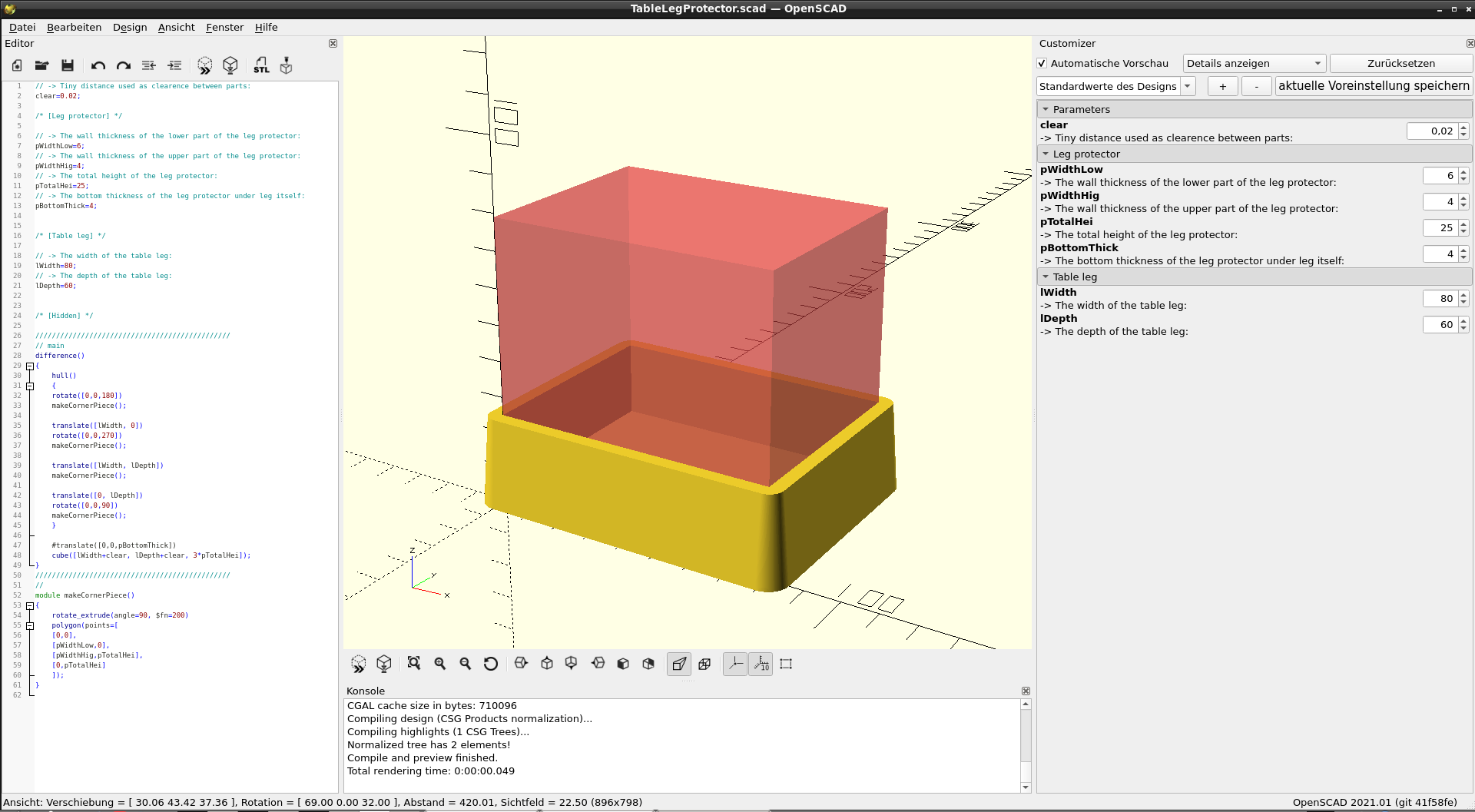Reset the 3D view rotation
Viewport: 1475px width, 812px height.
491,664
